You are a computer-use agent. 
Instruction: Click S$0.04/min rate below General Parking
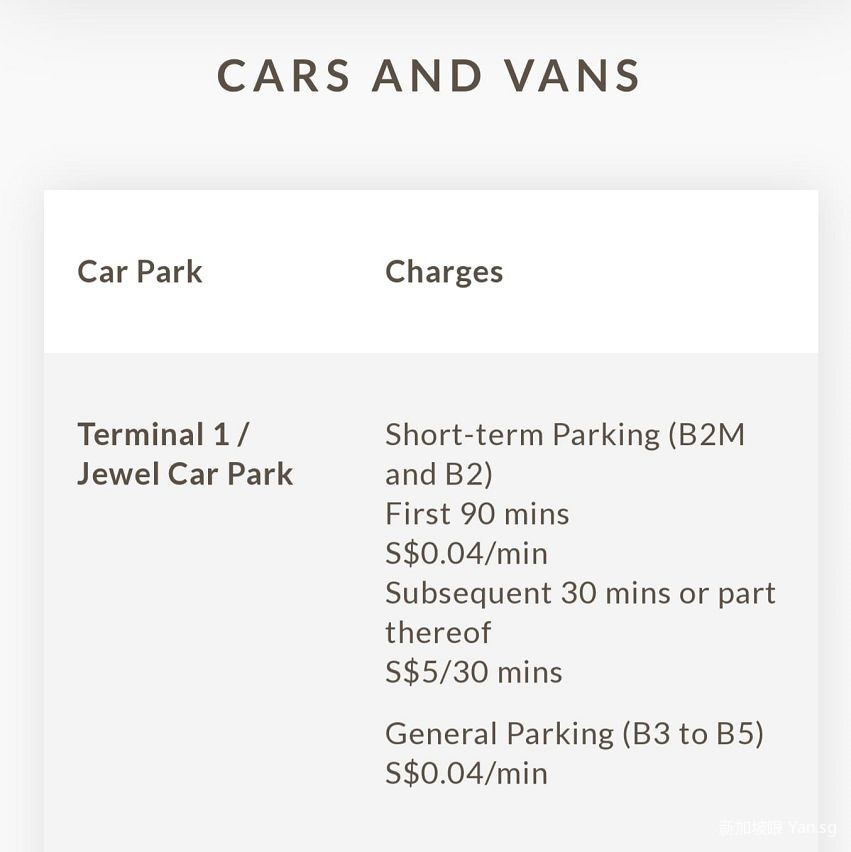[x=466, y=773]
